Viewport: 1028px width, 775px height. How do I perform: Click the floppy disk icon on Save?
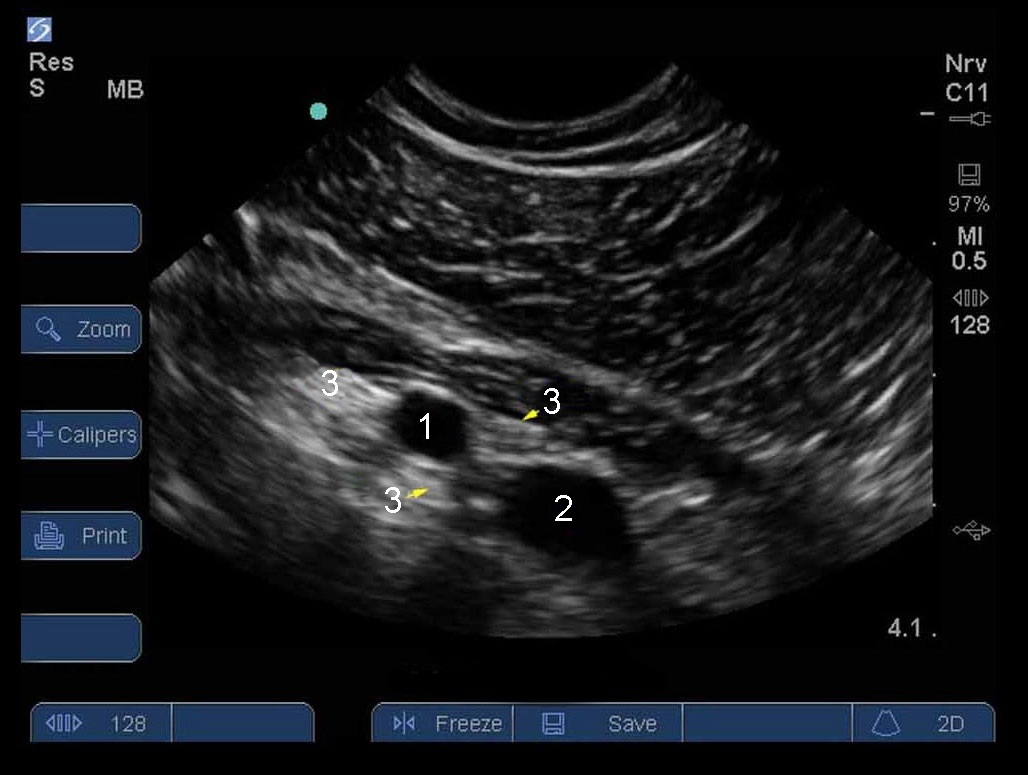pos(553,723)
